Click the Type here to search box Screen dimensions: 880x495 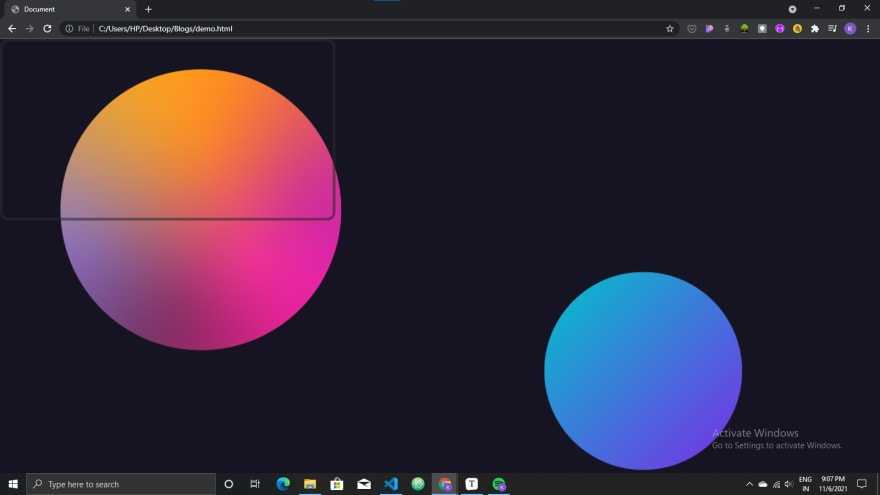tap(121, 484)
